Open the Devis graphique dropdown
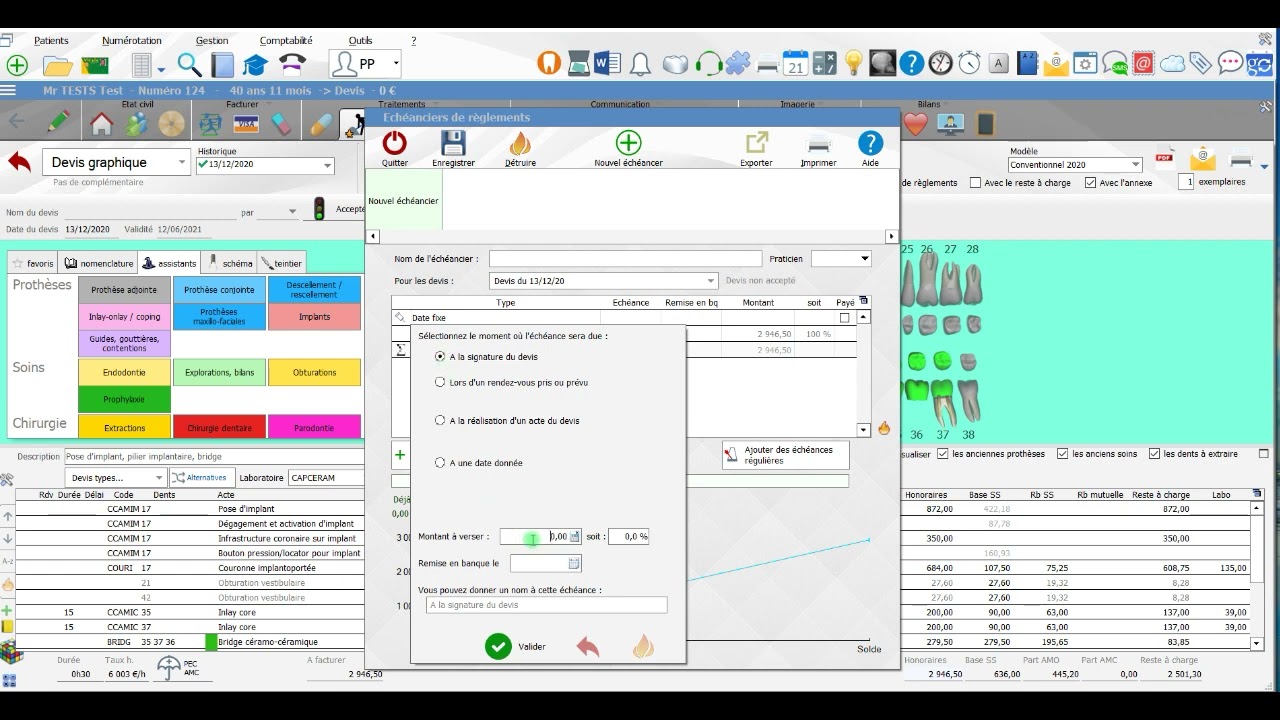 (x=181, y=162)
